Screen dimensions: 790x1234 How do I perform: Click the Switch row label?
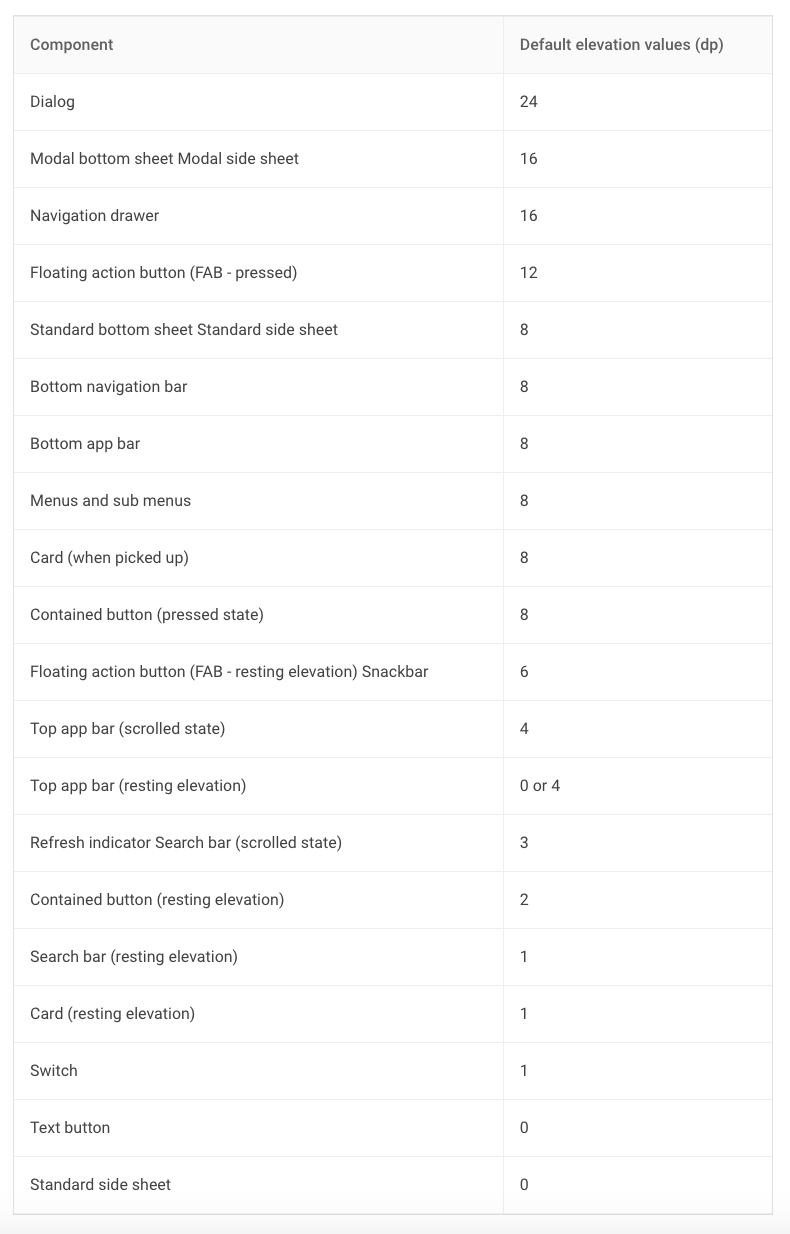point(53,1071)
